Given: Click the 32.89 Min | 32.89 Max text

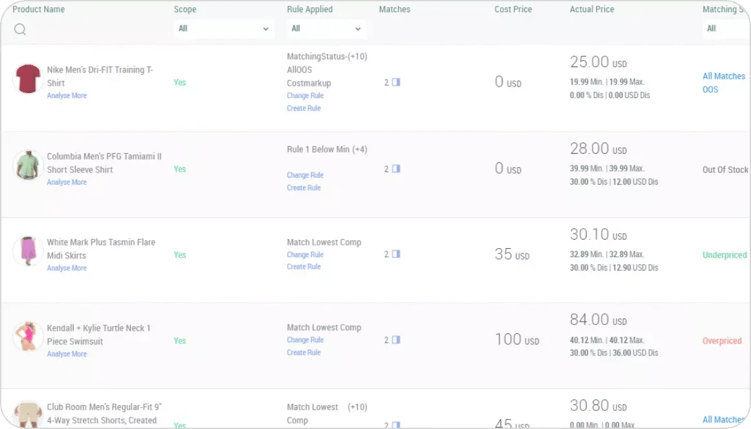Looking at the screenshot, I should point(607,254).
